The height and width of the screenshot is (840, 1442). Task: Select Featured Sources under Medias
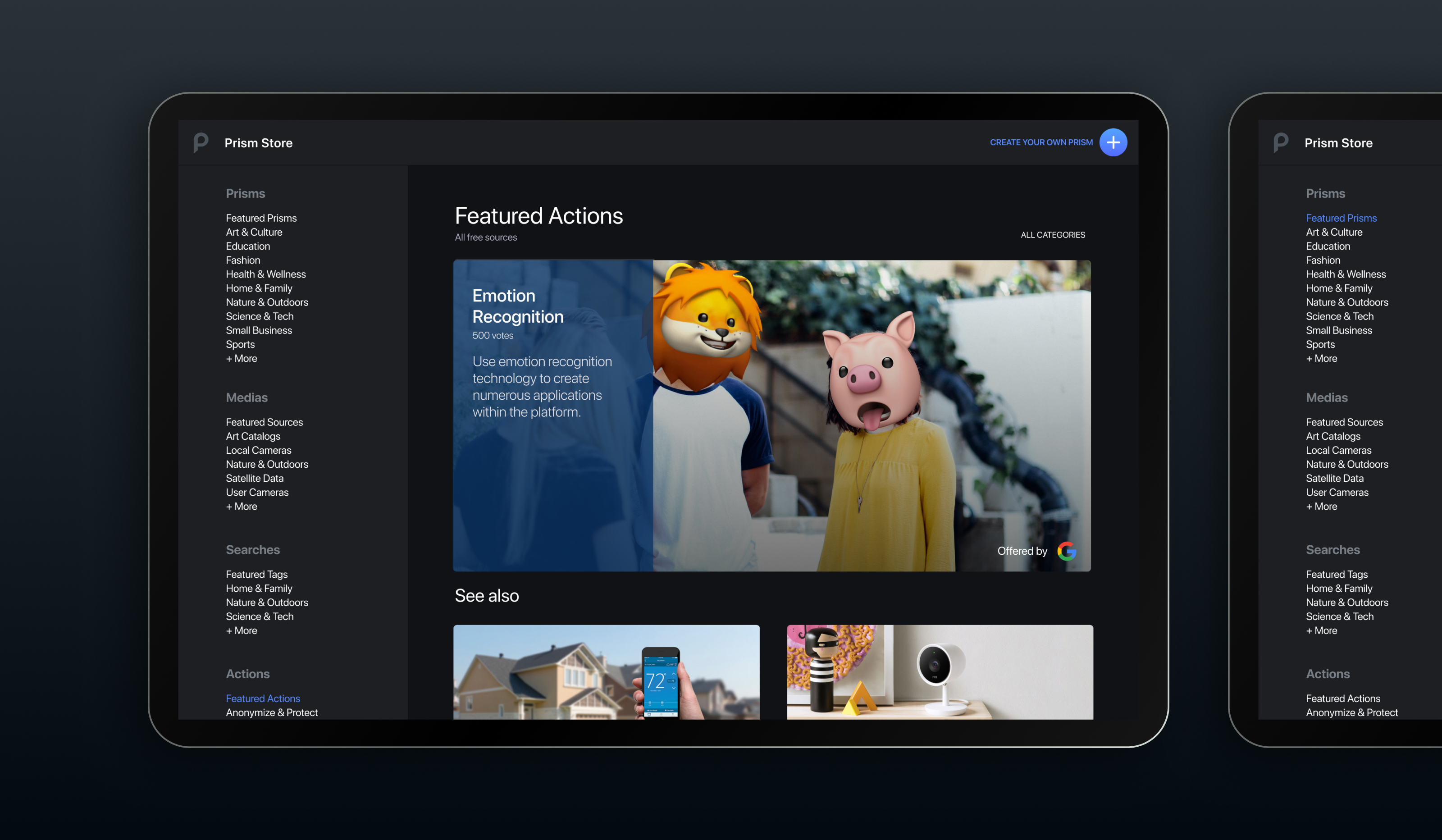(x=265, y=422)
